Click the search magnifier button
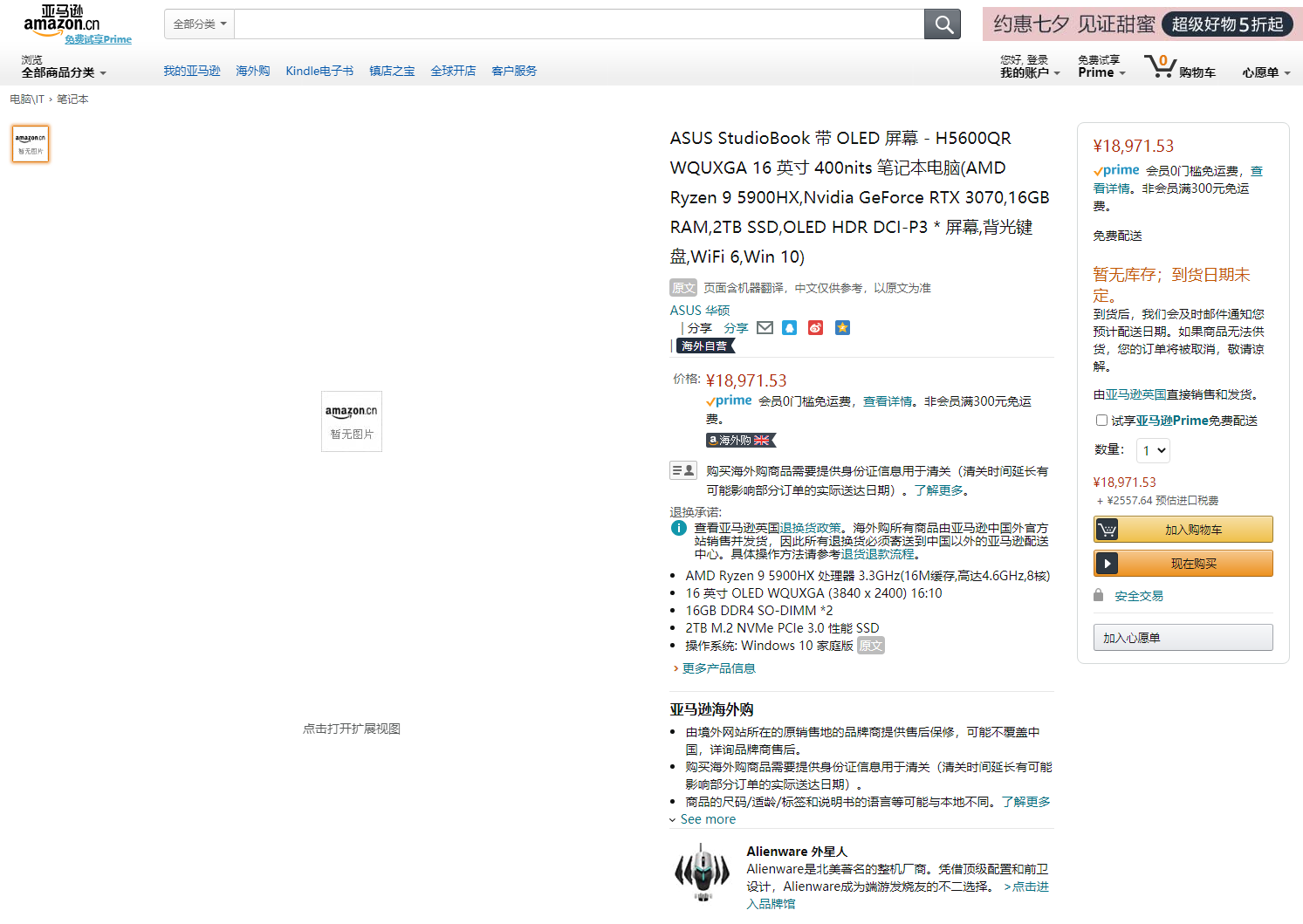Viewport: 1303px width, 924px height. click(943, 24)
